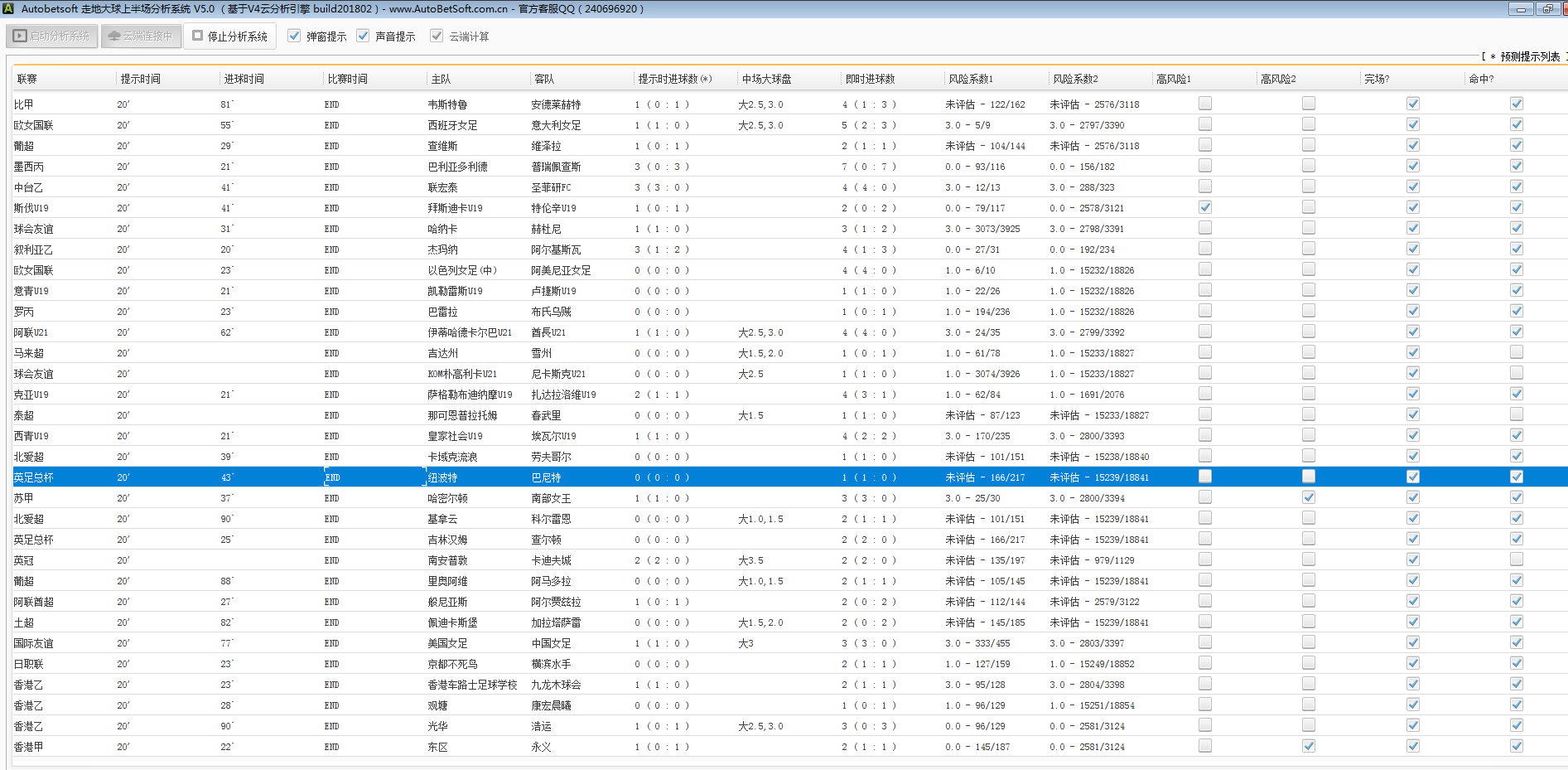Uncheck 高风险2 for the 哈密尔顿 match
Image resolution: width=1568 pixels, height=770 pixels.
pos(1309,497)
